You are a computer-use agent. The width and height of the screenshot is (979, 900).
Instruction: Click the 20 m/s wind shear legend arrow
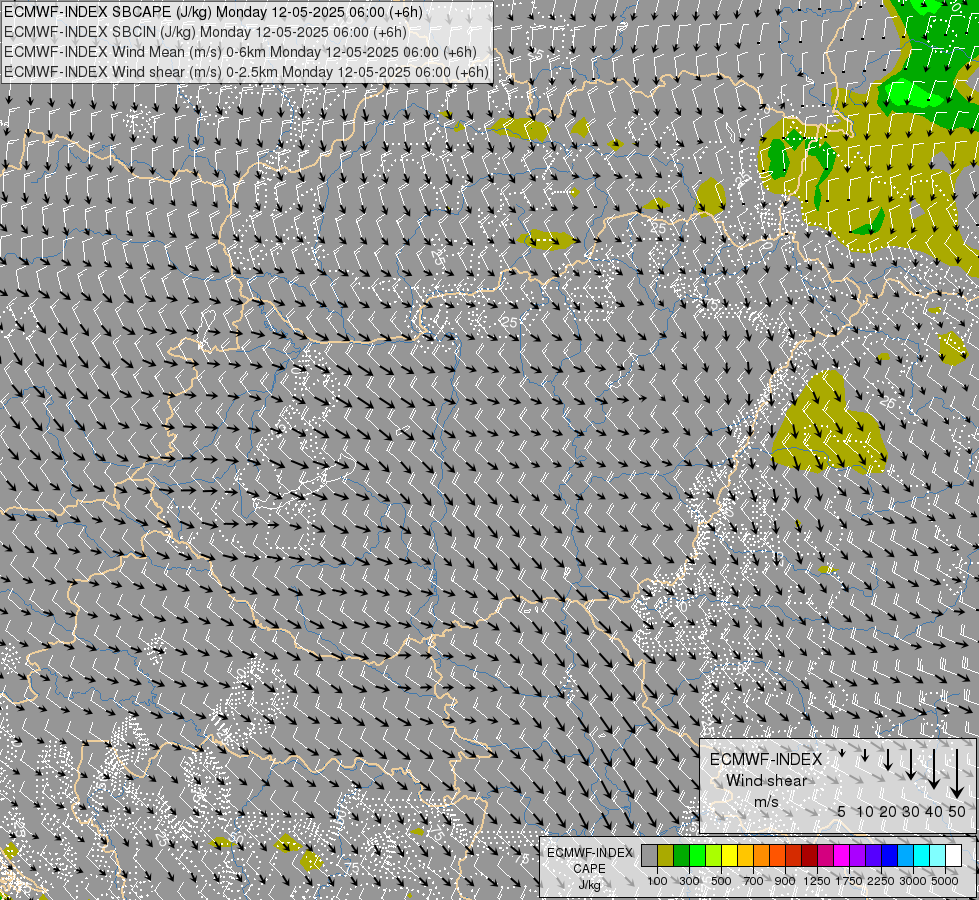[x=888, y=759]
